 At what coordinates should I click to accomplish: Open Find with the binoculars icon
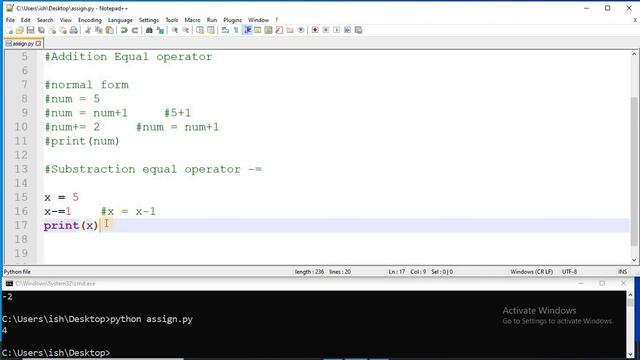[149, 30]
